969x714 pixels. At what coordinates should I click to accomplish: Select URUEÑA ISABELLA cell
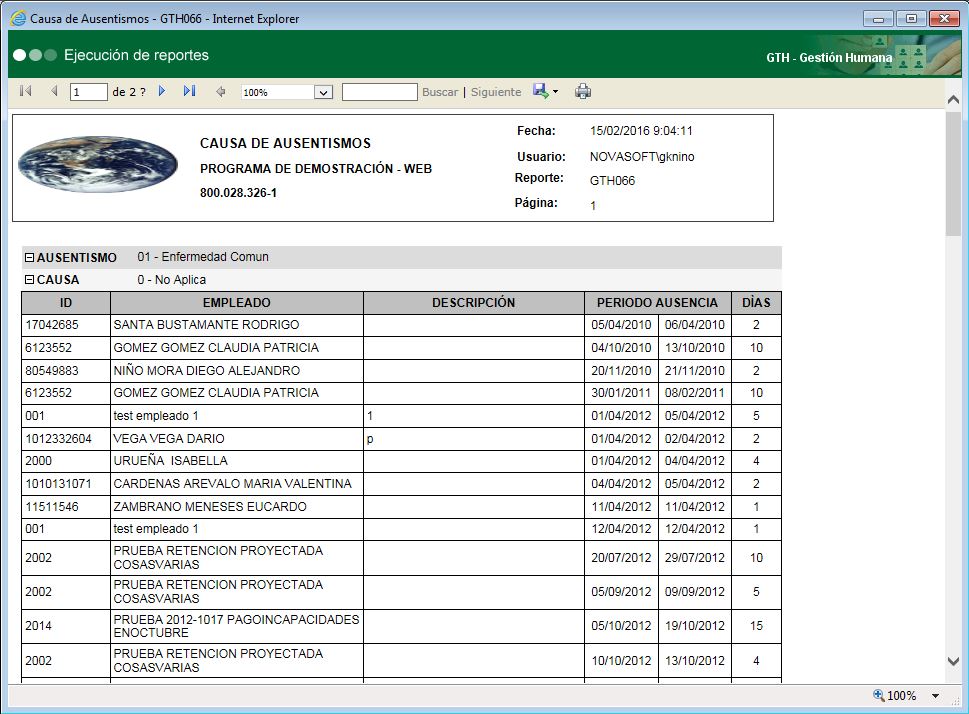237,461
